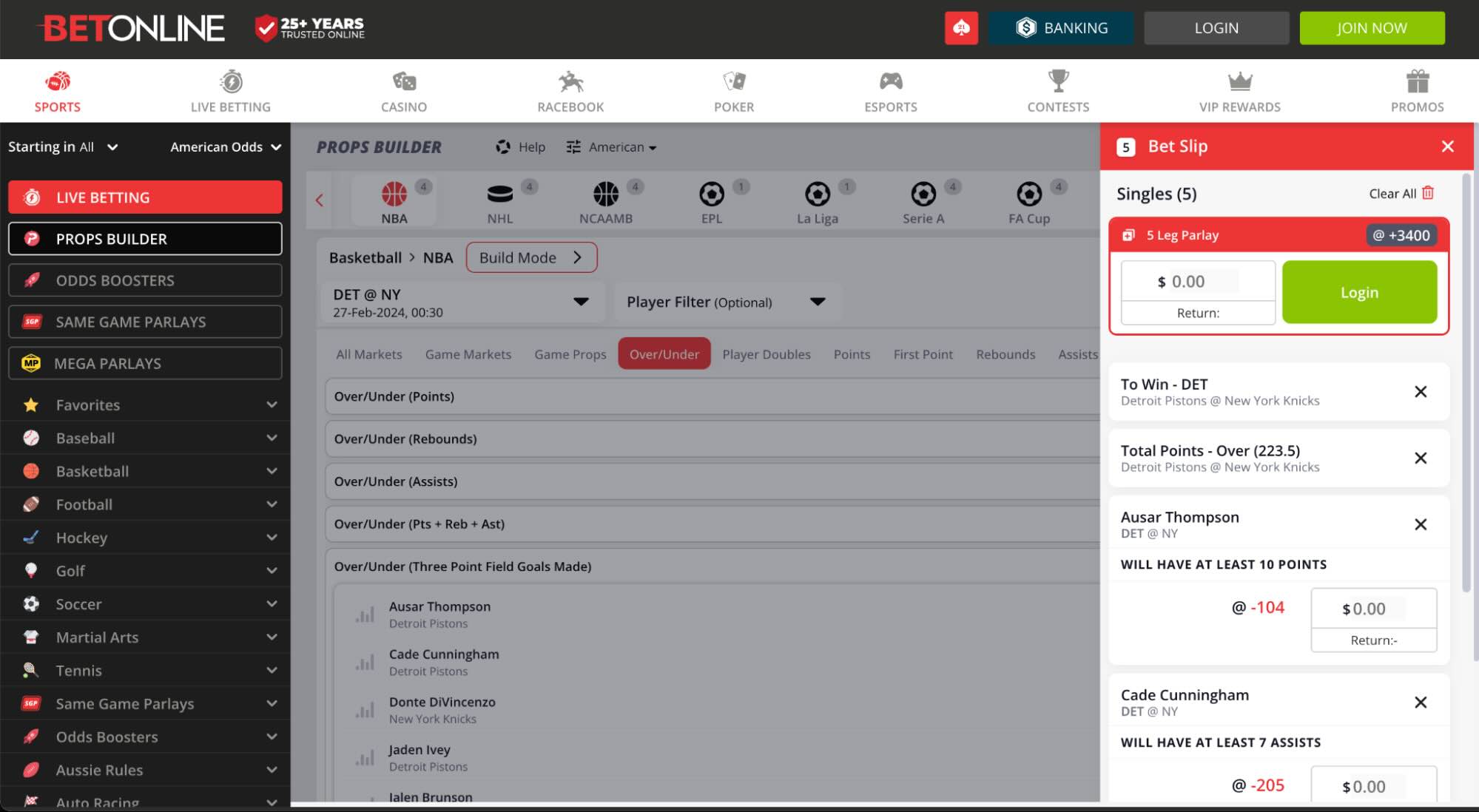Open the Player Filter optional dropdown
Screen dimensions: 1479x812
click(x=727, y=302)
